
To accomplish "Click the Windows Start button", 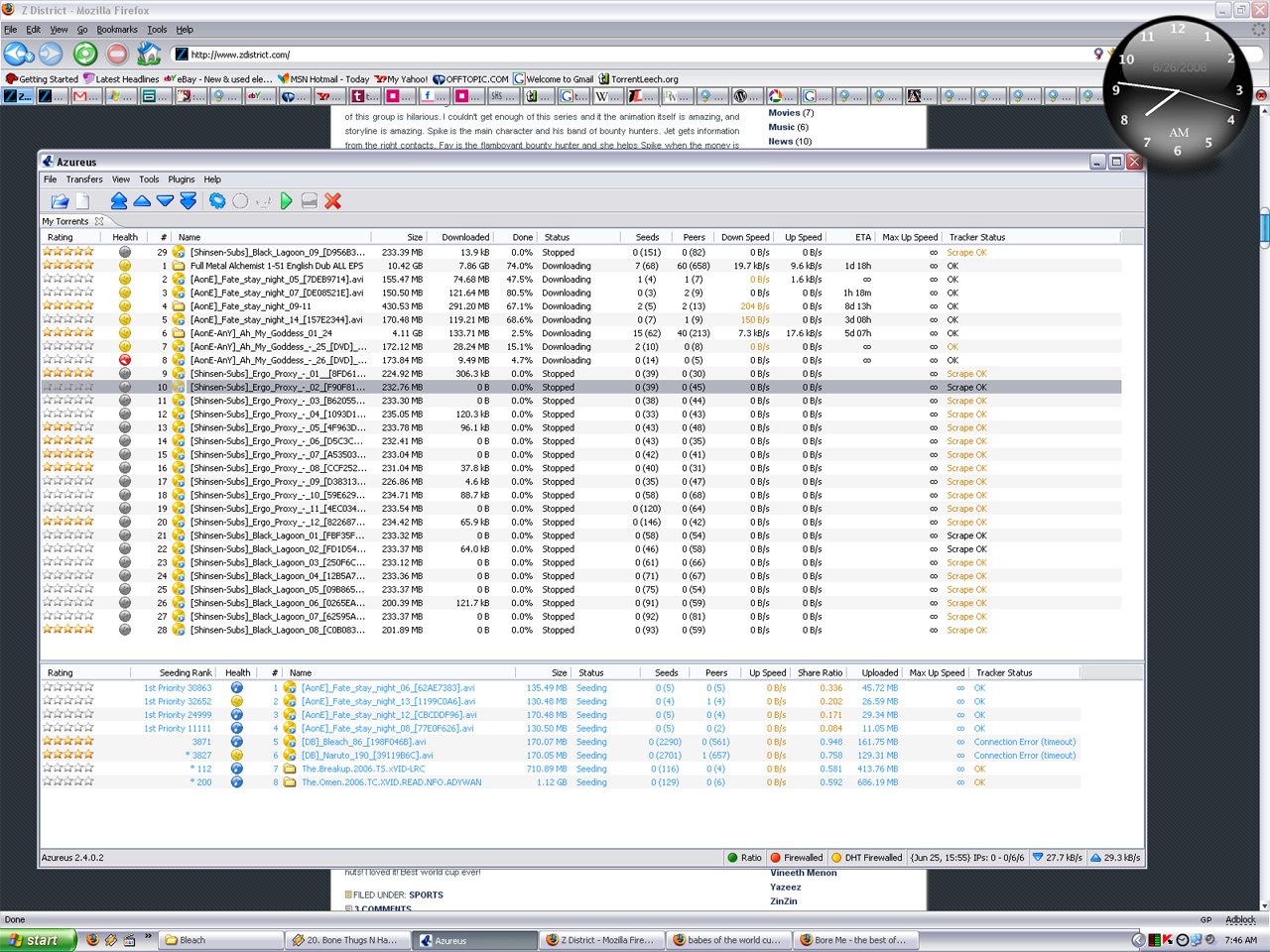I will coord(36,940).
